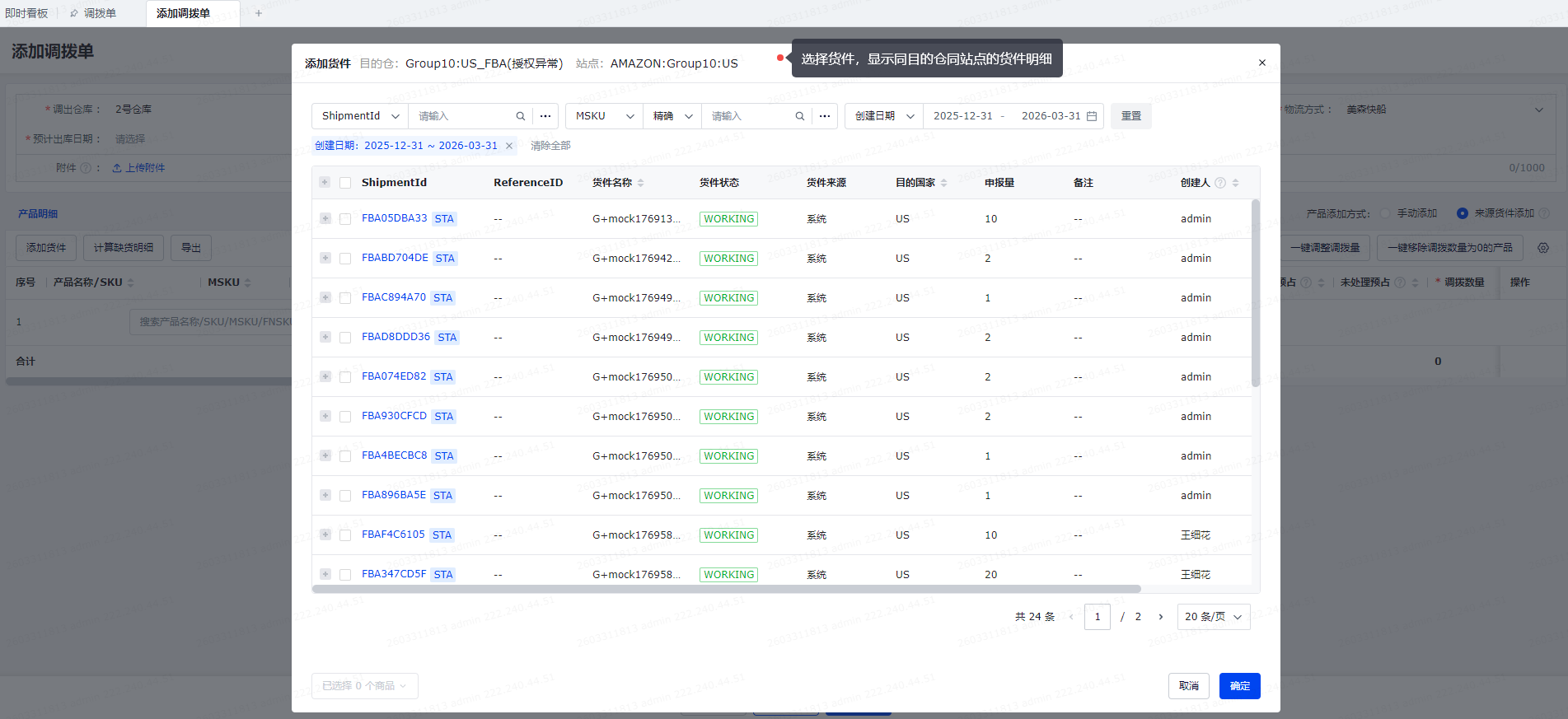The image size is (1568, 719).
Task: Switch to the 即时看板 tab
Action: pos(26,13)
